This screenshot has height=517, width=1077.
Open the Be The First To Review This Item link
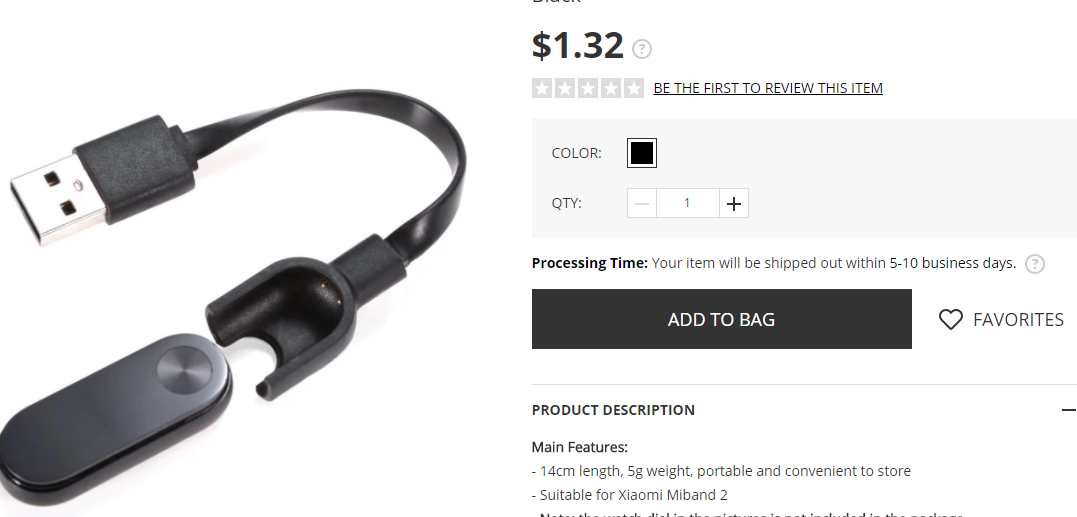coord(768,88)
